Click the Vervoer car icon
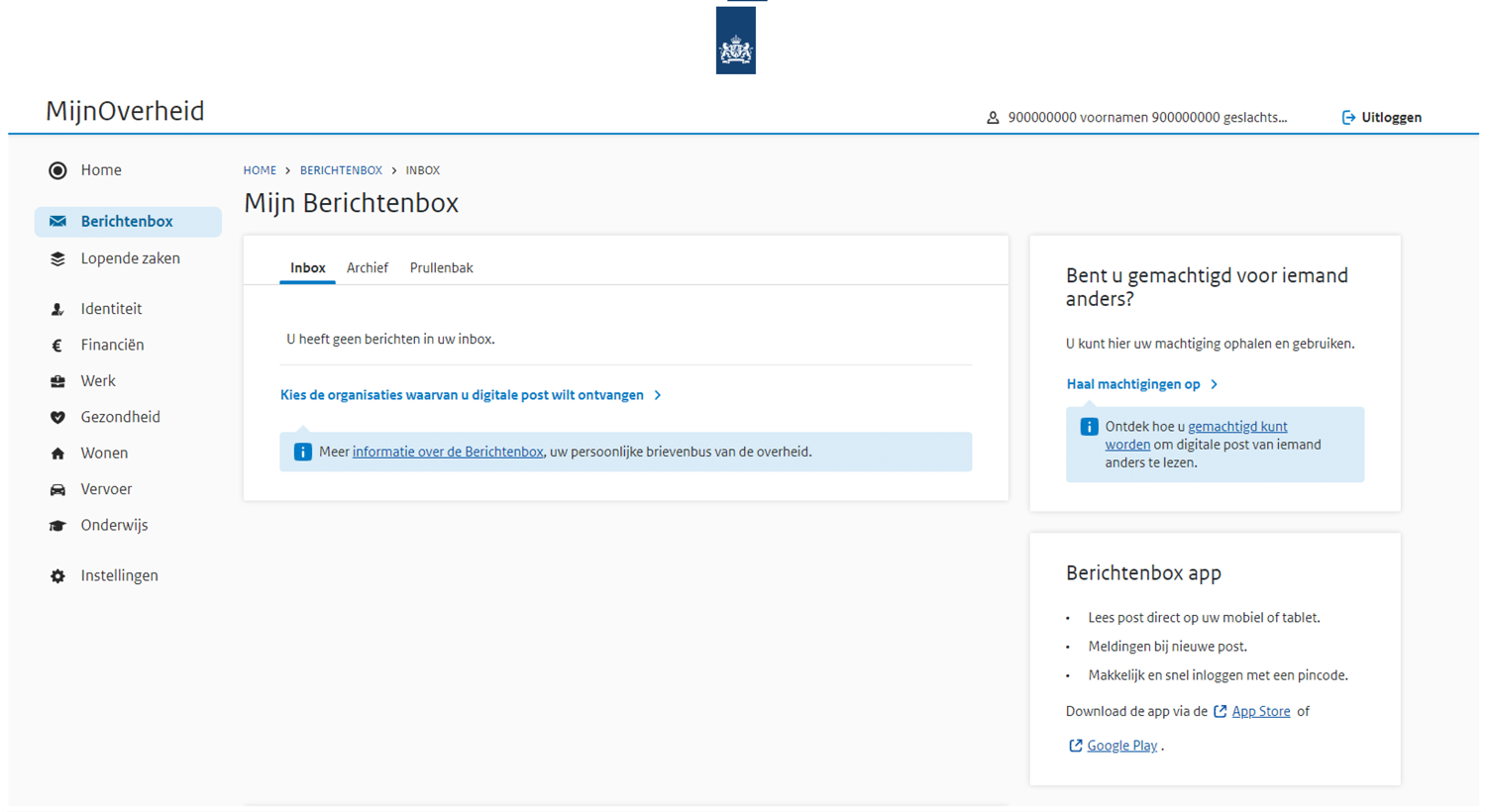 point(57,489)
